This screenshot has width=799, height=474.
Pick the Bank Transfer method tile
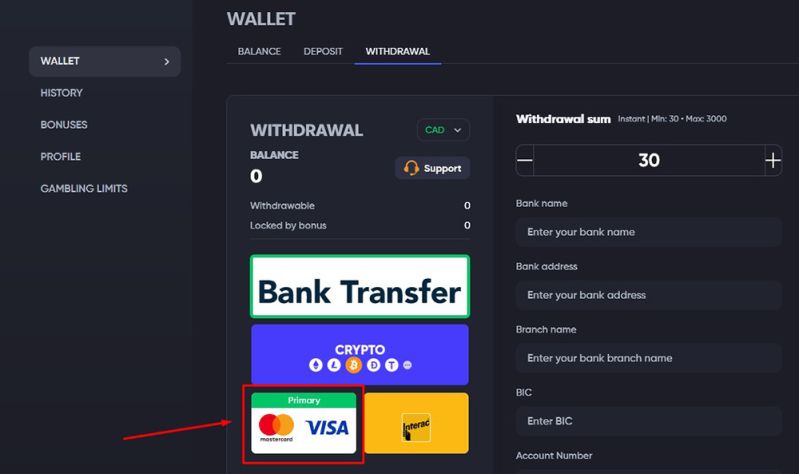(360, 286)
